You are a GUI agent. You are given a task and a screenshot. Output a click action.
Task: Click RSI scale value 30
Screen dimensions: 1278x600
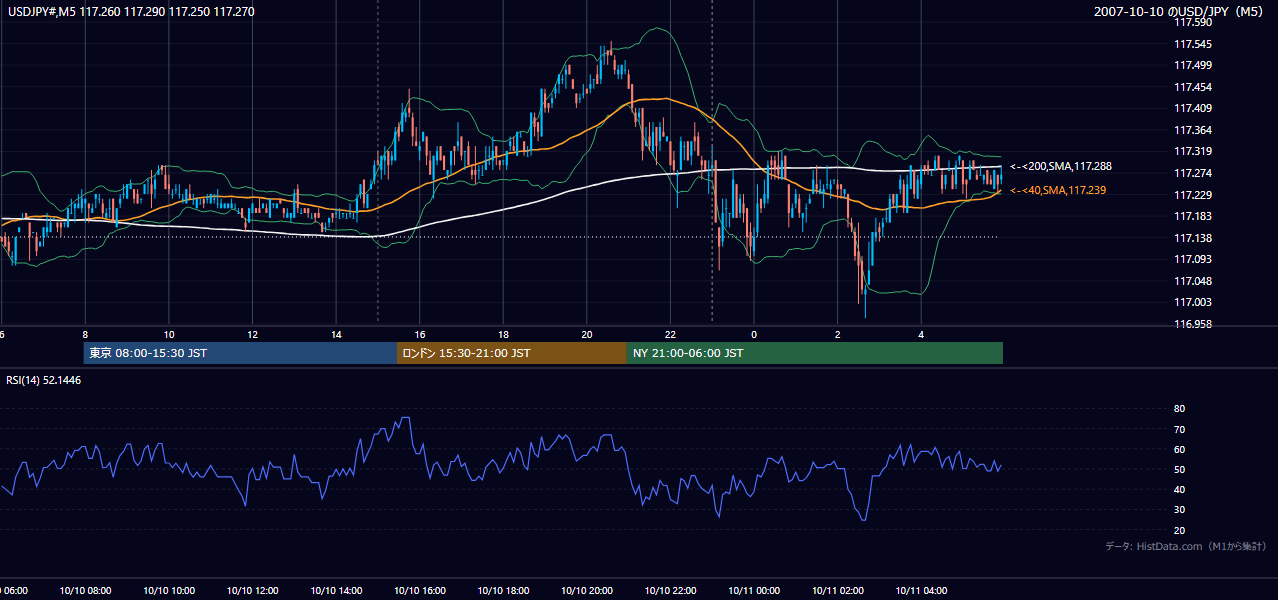(x=1180, y=510)
